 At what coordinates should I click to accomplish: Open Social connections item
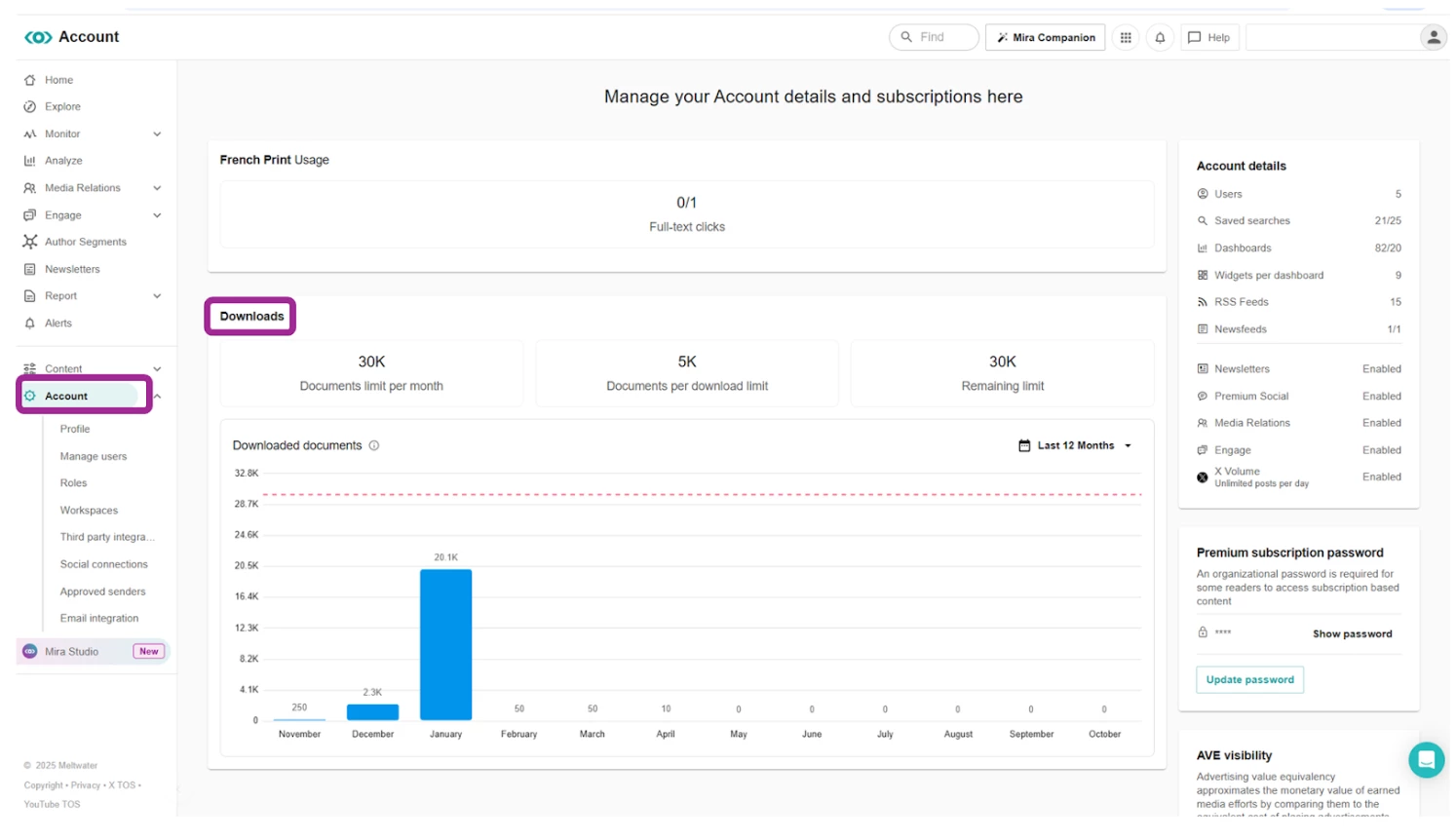click(x=104, y=564)
